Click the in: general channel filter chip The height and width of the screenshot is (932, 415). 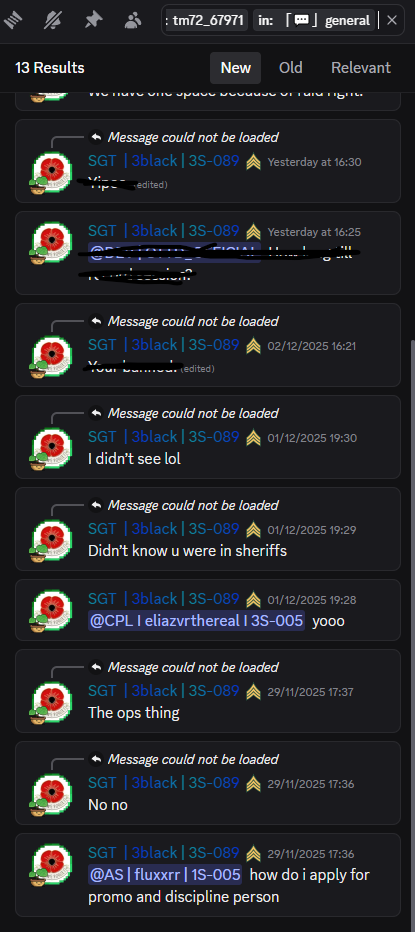pyautogui.click(x=314, y=20)
